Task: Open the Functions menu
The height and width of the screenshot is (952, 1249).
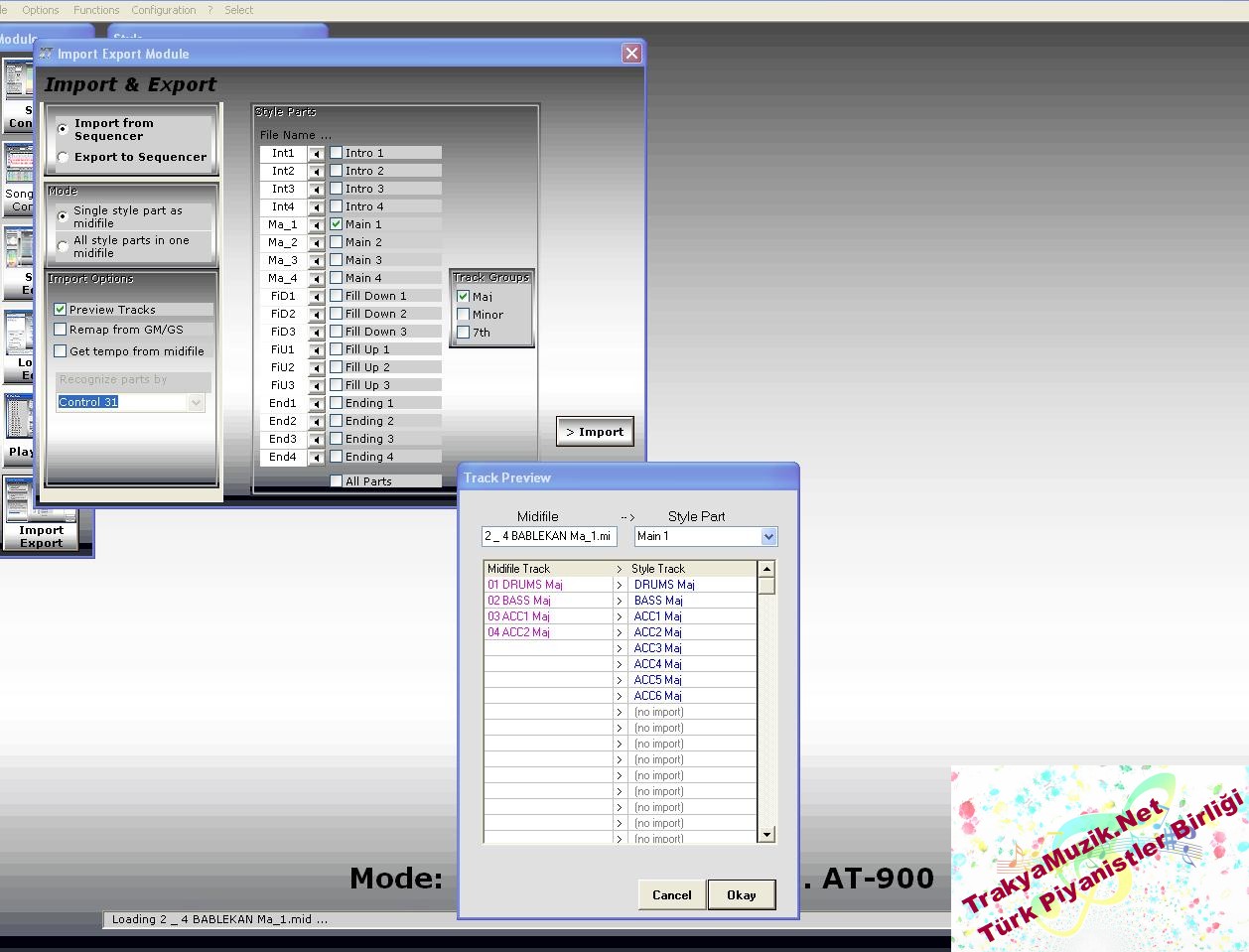Action: (96, 10)
